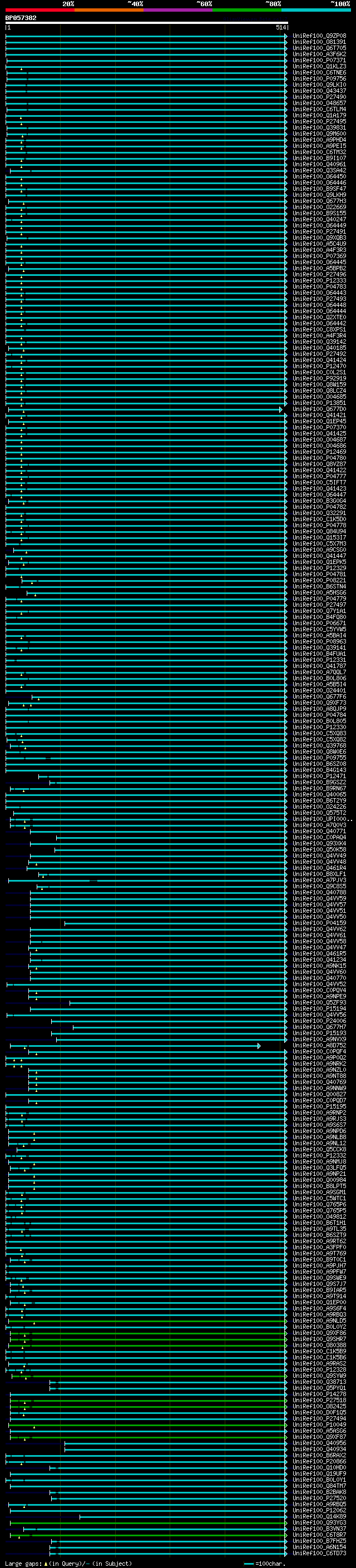Image resolution: width=356 pixels, height=1568 pixels.
Task: Select hit label UniRef100_O48657
Action: click(x=319, y=103)
